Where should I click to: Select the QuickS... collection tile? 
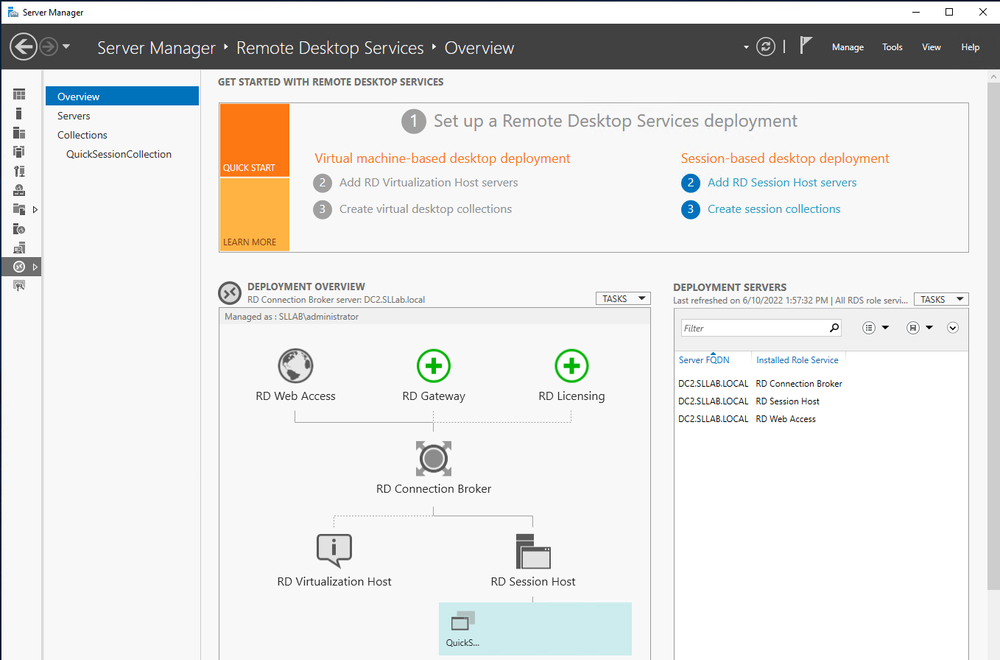point(535,629)
